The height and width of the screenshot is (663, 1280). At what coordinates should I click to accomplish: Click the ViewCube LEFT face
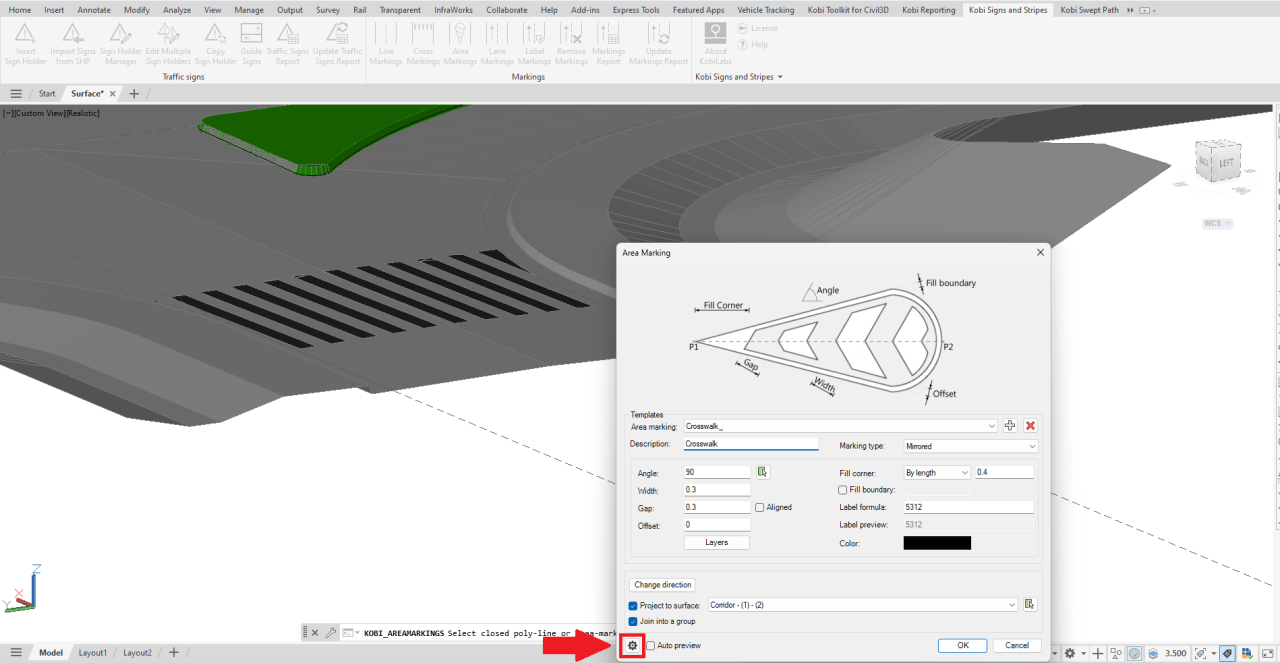[1226, 162]
